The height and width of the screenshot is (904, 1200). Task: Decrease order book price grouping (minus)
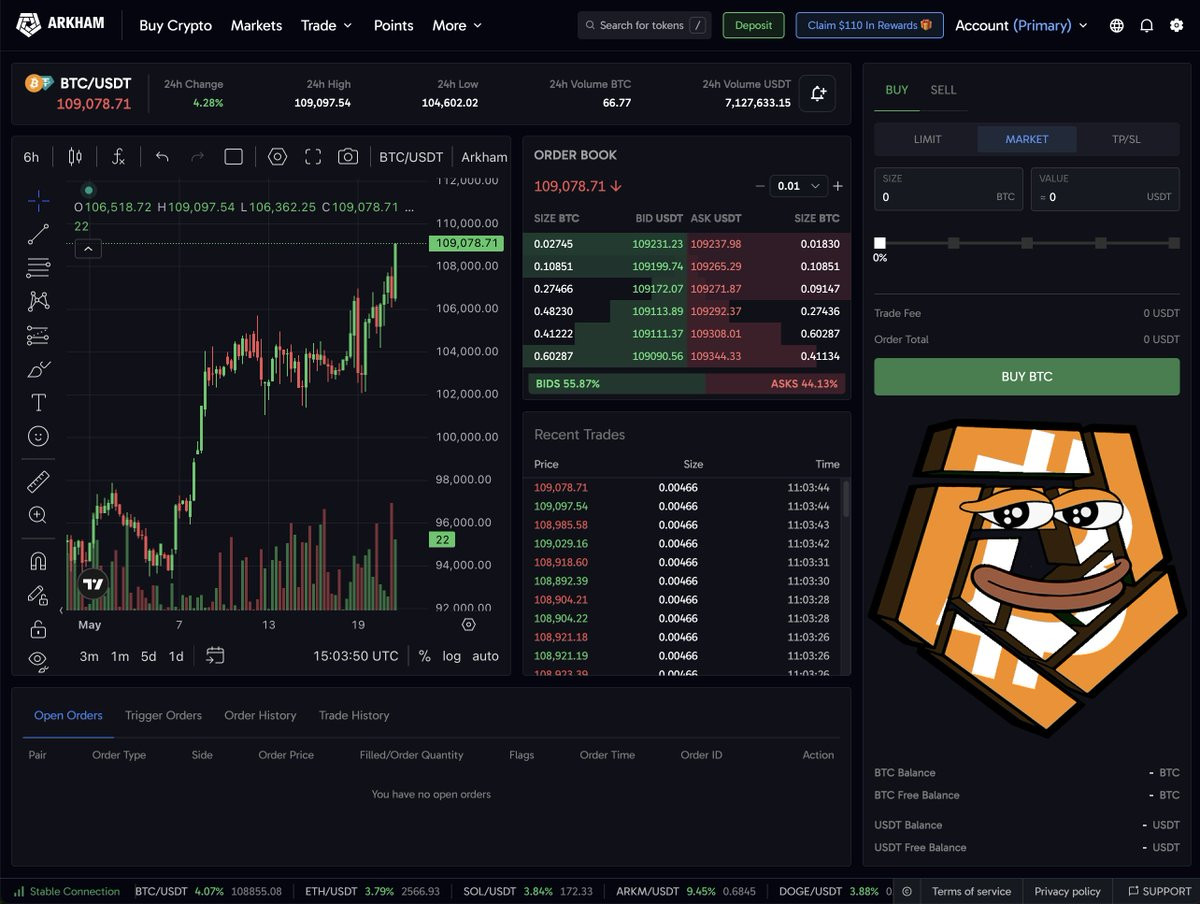click(x=760, y=186)
